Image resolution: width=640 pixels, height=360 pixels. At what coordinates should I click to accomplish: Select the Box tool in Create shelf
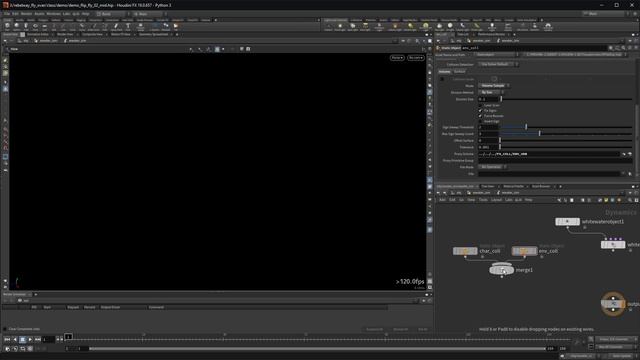click(7, 27)
